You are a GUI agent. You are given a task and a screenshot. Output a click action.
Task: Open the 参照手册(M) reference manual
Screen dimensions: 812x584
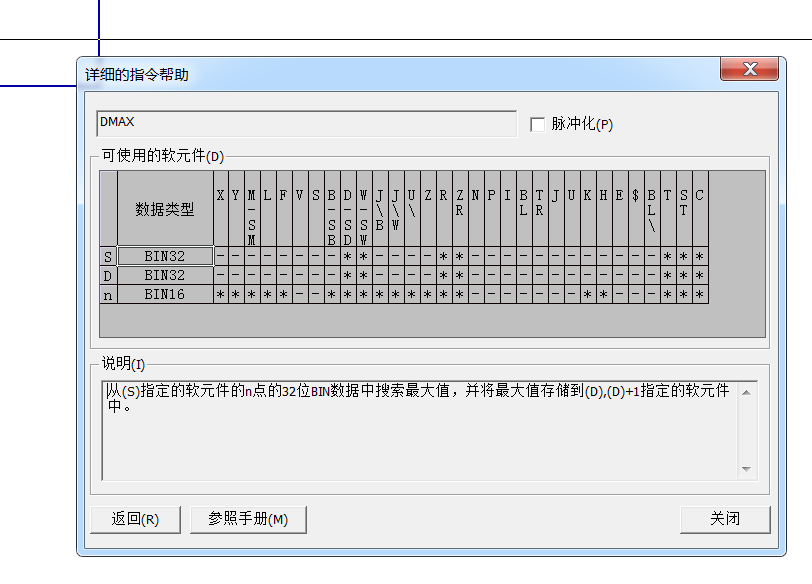[248, 519]
